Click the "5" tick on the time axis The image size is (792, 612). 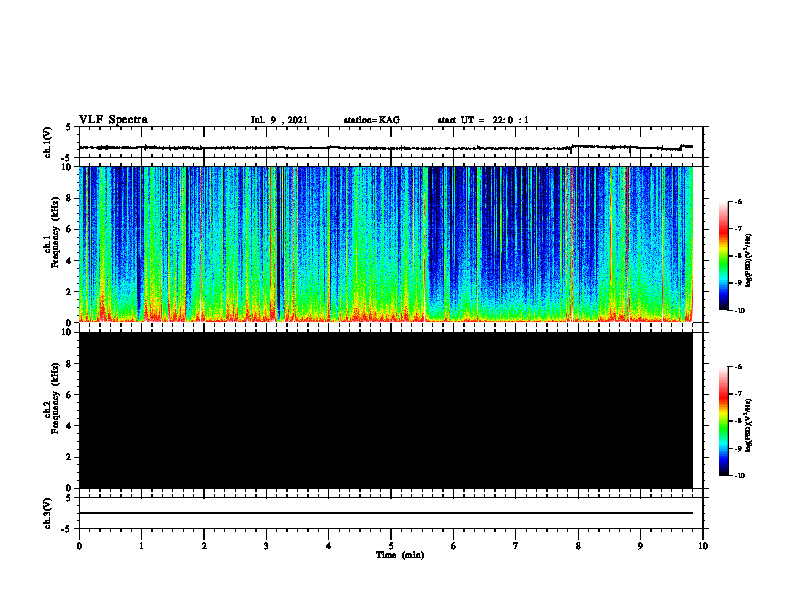391,546
